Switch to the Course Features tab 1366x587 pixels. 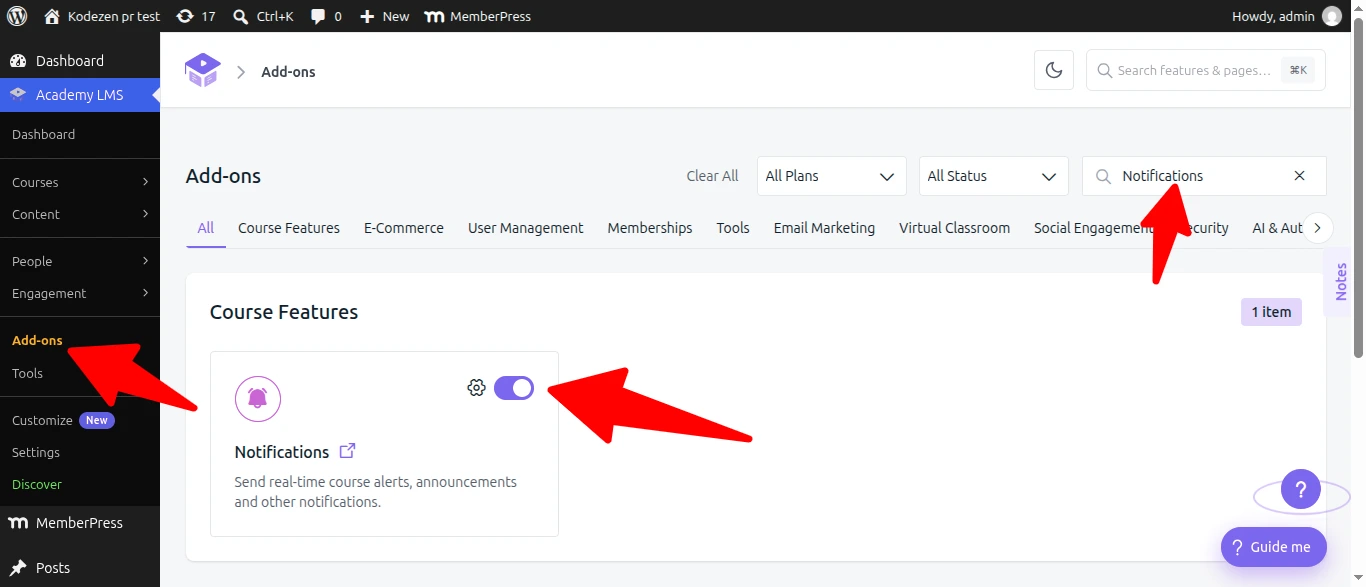(x=289, y=228)
